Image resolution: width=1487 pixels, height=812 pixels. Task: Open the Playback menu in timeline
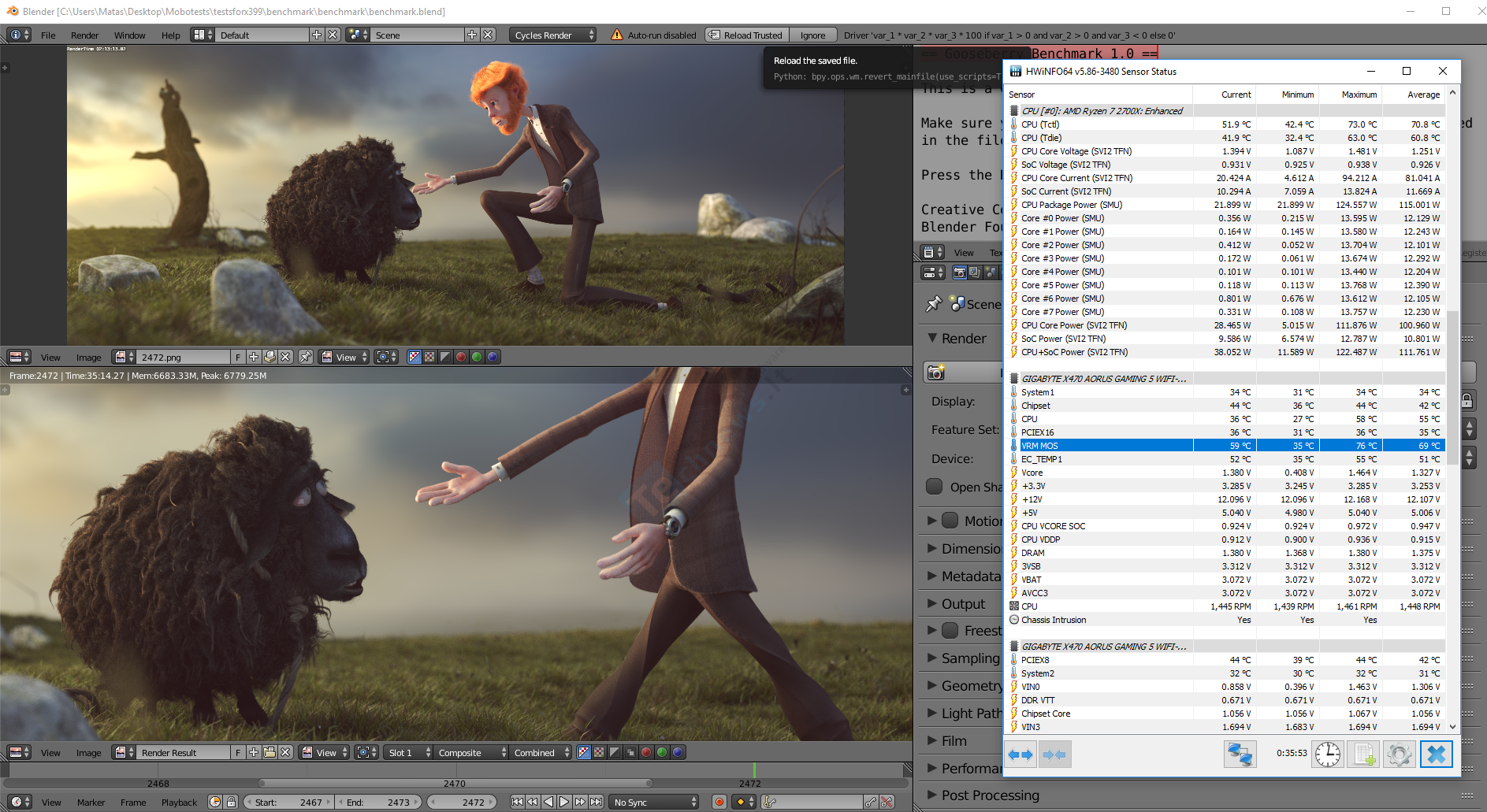coord(179,803)
